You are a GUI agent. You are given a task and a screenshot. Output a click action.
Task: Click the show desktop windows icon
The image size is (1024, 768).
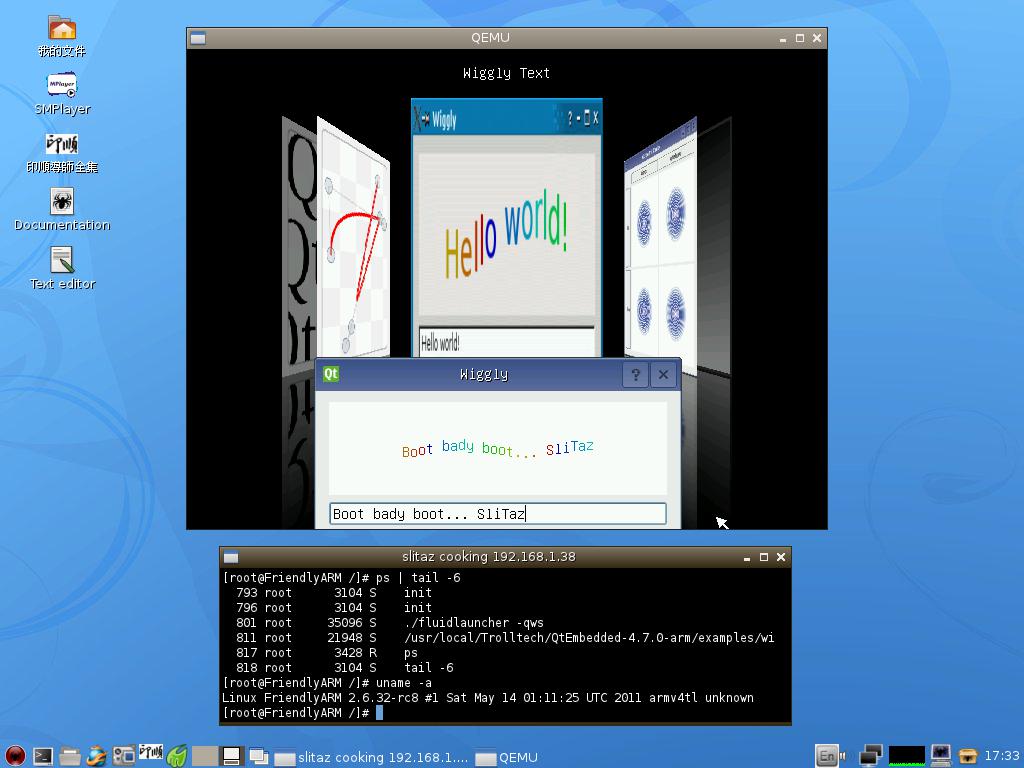pyautogui.click(x=259, y=756)
